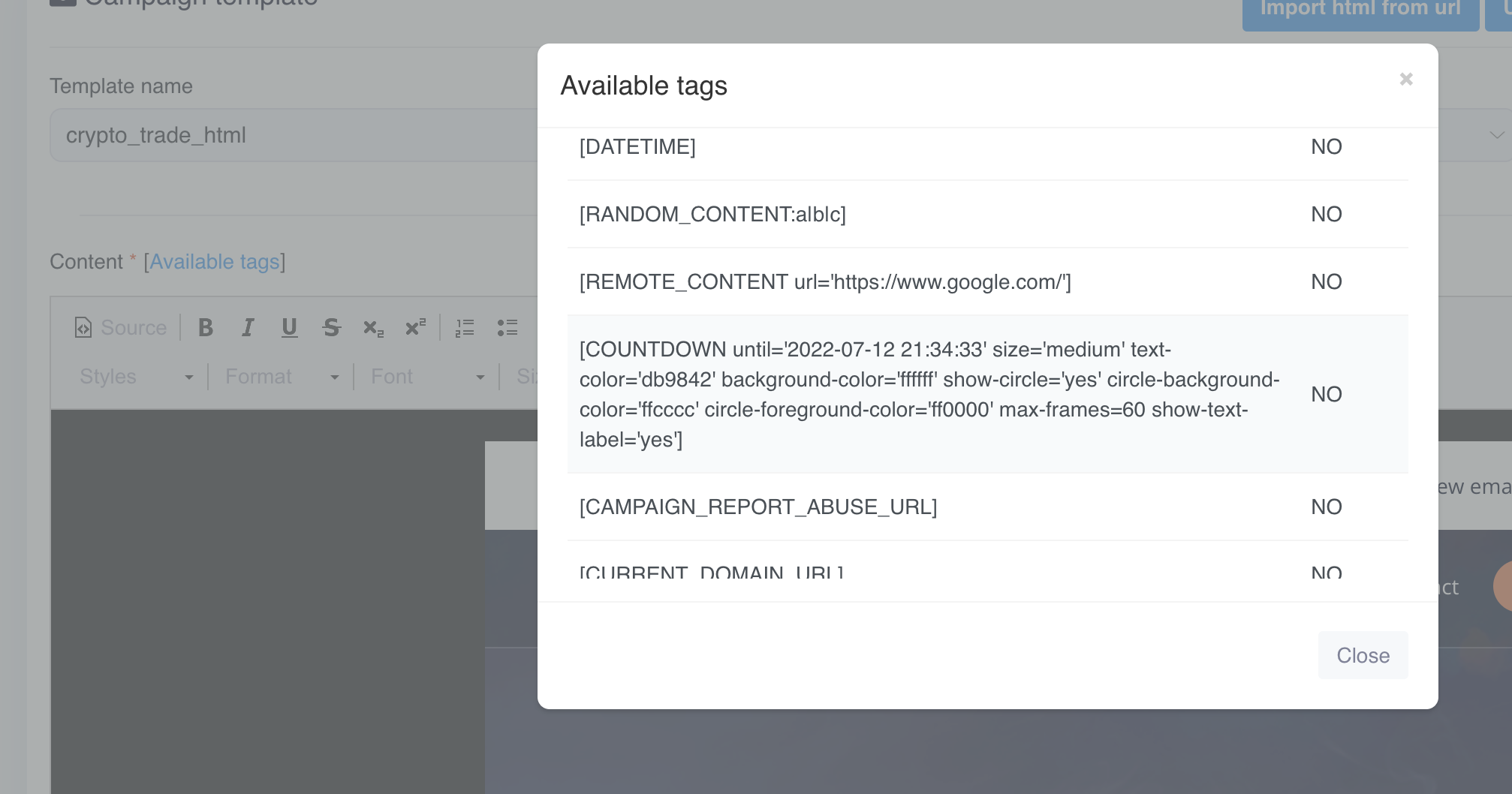Viewport: 1512px width, 794px height.
Task: Click NO in the CAMPAIGN_REPORT_ABUSE_URL row
Action: 1326,507
